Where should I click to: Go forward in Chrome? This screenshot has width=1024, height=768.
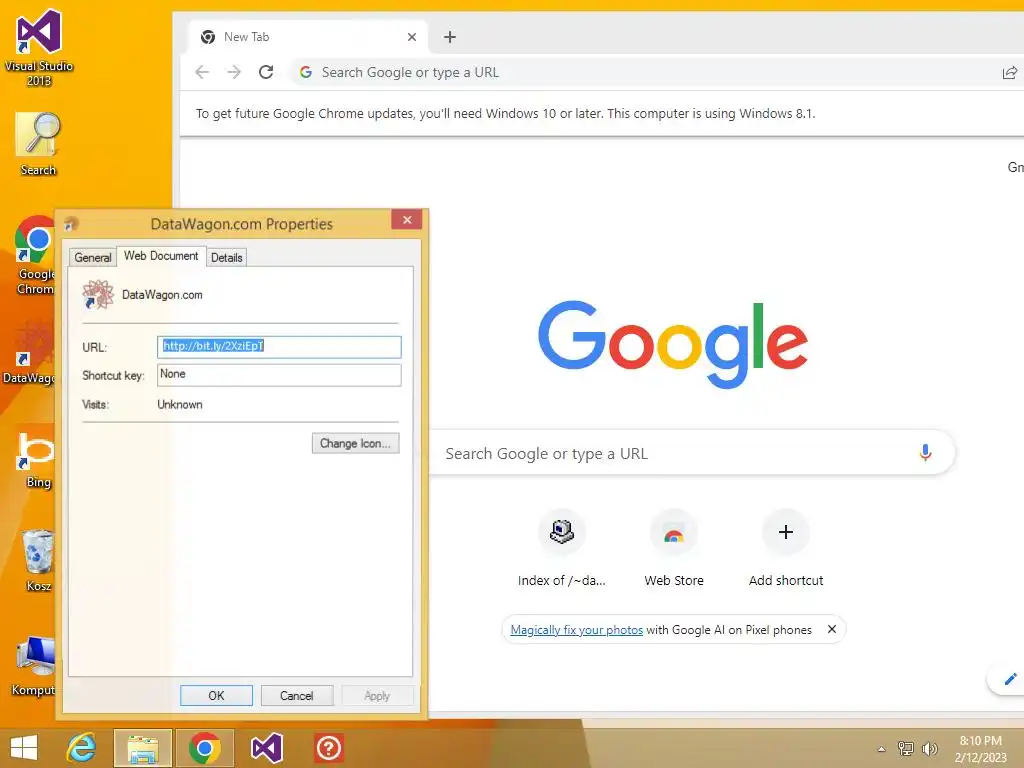(x=234, y=72)
